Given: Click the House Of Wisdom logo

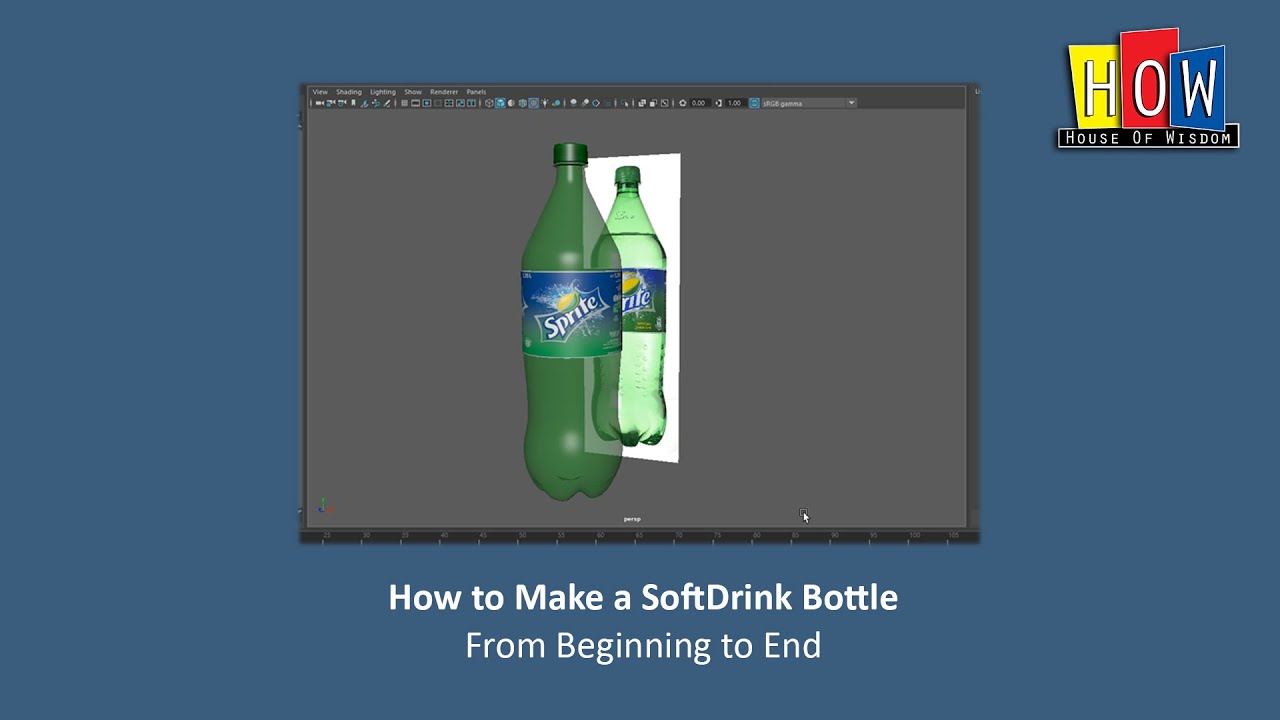Looking at the screenshot, I should coord(1148,89).
